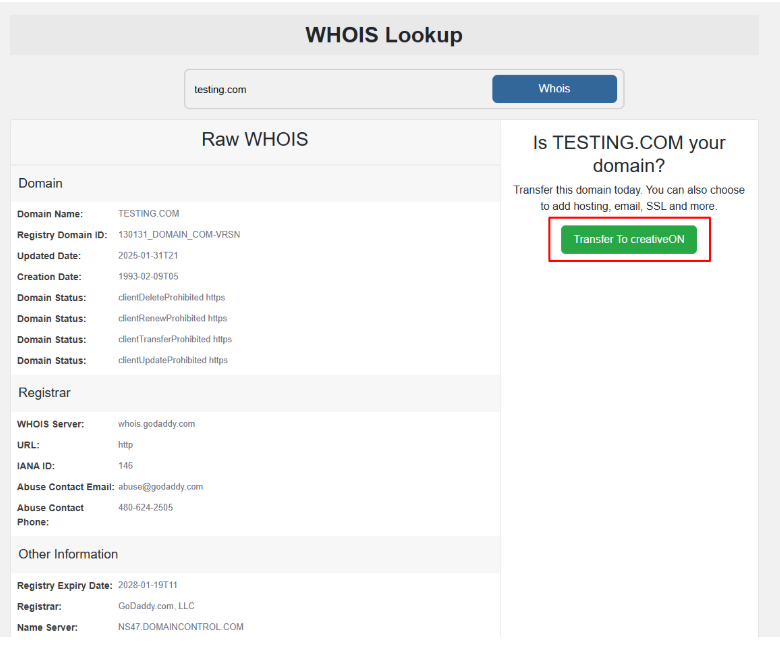Click the GoDaddy.com, LLC registrar value

(155, 606)
